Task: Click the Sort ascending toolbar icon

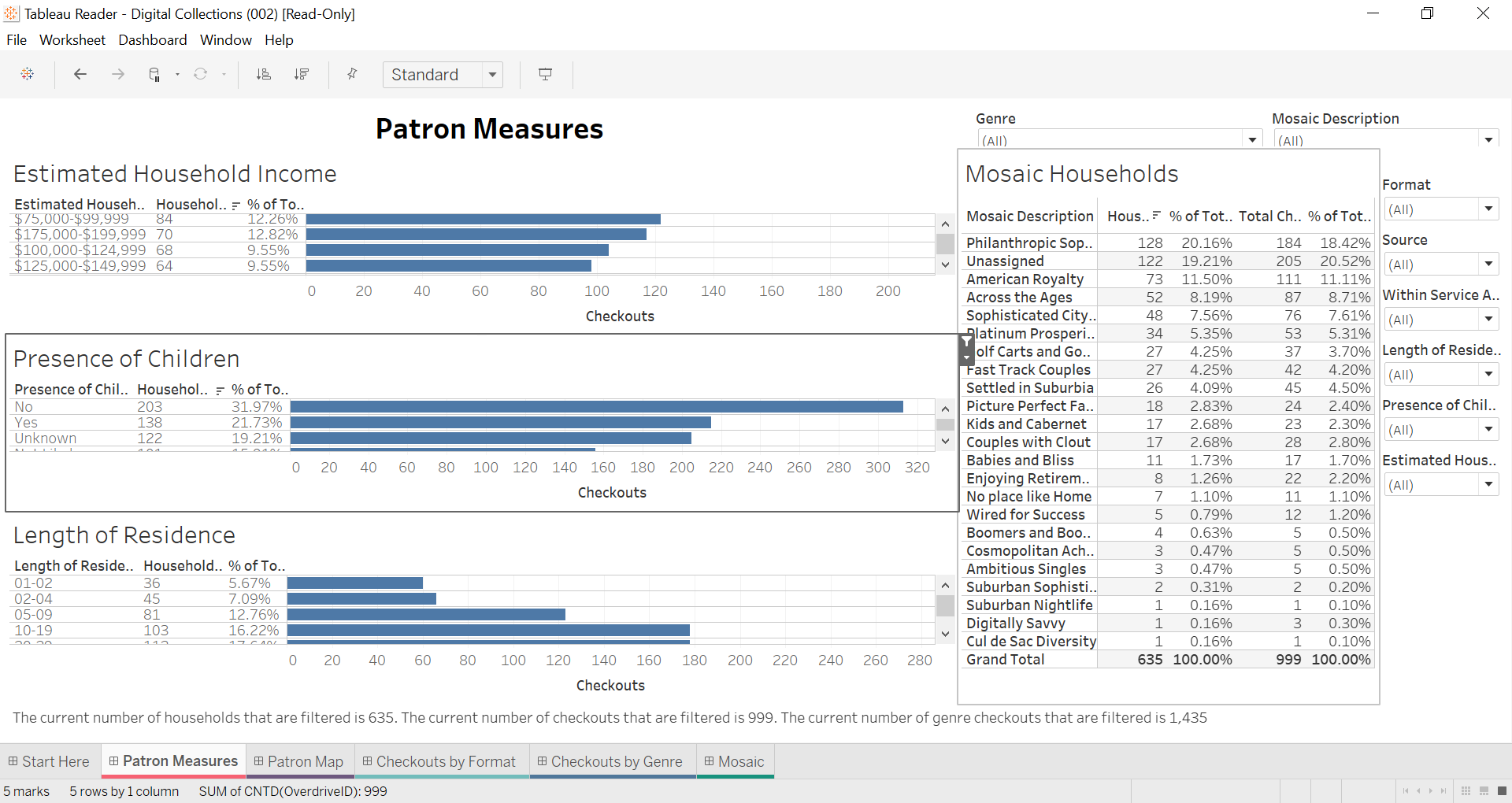Action: tap(264, 74)
